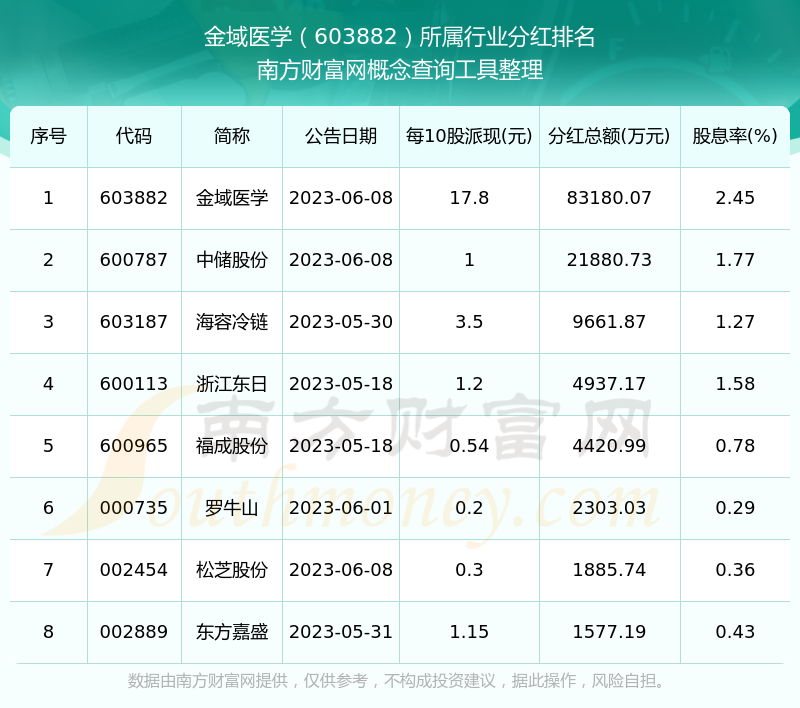Click the dividend total 83180.07 cell
800x708 pixels.
(609, 198)
